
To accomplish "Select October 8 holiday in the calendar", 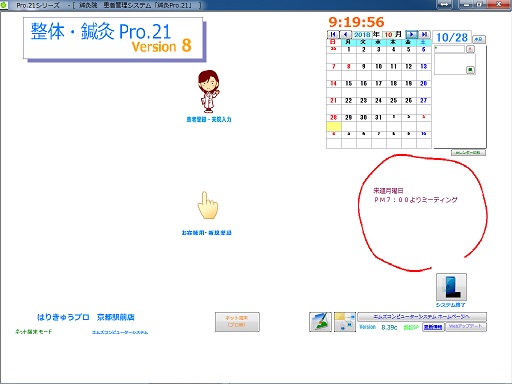I will (x=349, y=66).
